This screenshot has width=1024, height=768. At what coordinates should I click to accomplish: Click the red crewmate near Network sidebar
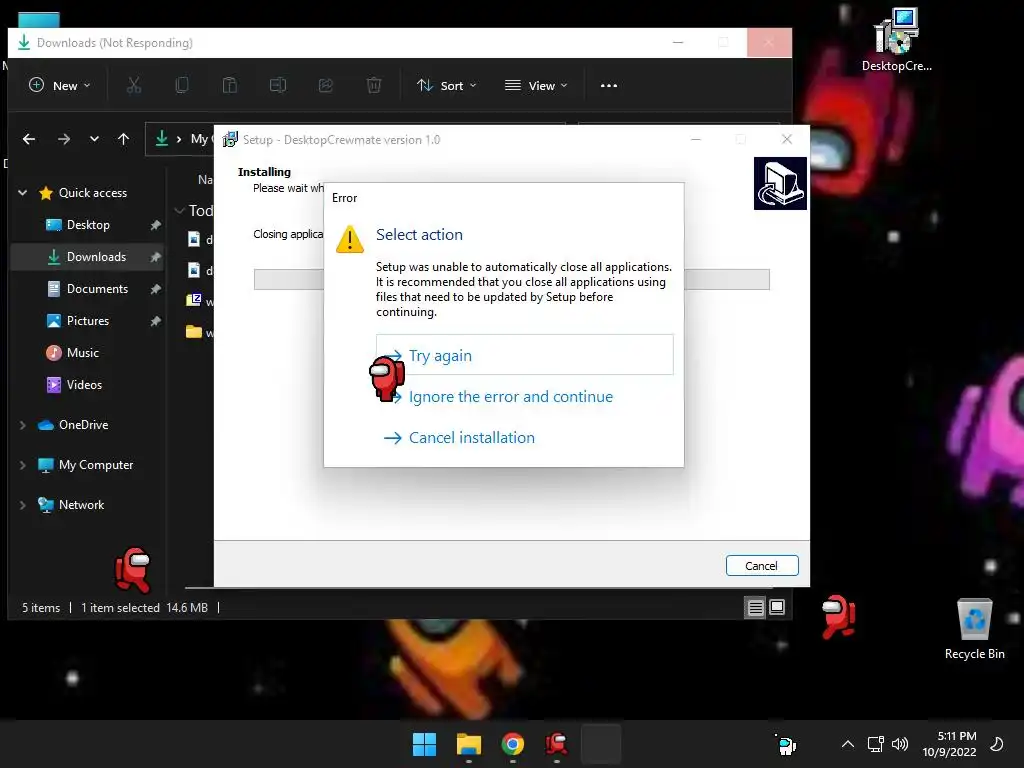133,569
